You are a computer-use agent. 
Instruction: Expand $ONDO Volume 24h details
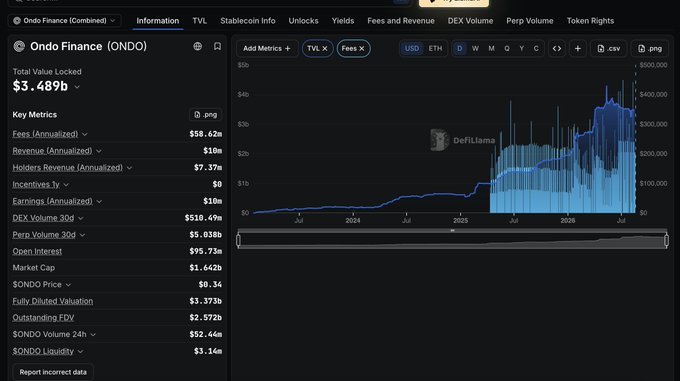pyautogui.click(x=93, y=335)
